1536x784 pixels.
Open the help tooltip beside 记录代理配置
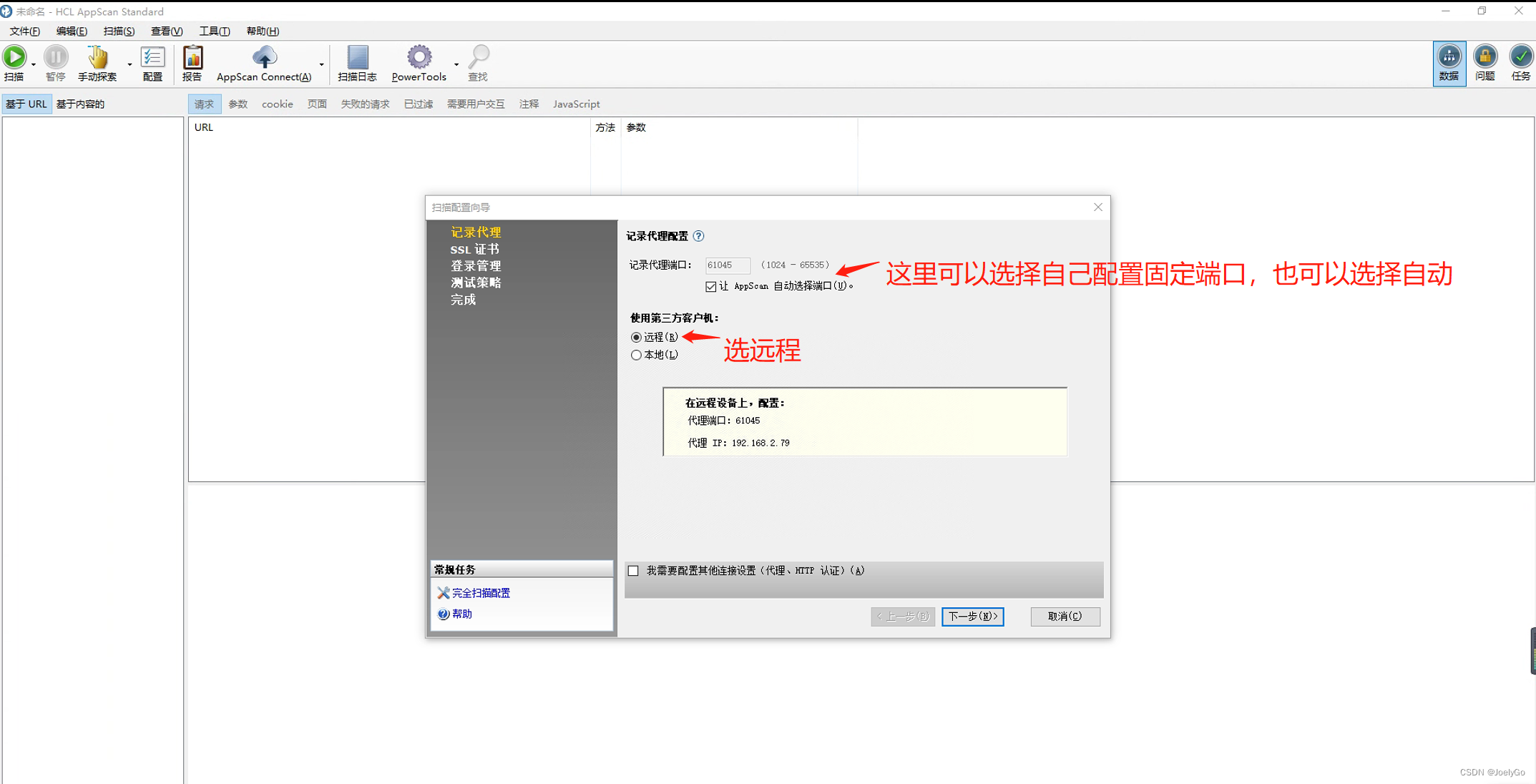coord(698,236)
